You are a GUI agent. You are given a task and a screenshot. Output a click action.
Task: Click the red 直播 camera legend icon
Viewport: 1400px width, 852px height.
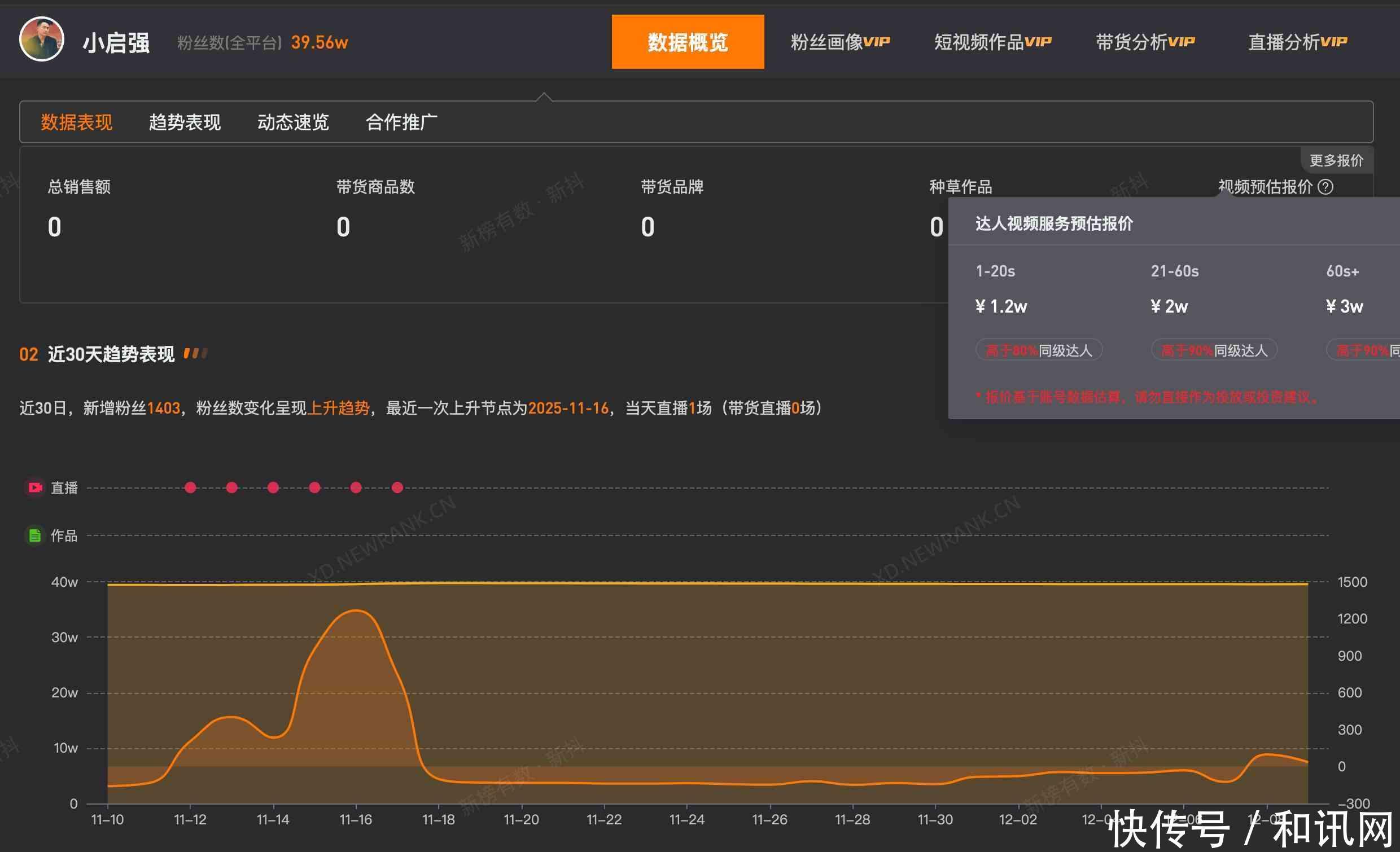[x=34, y=488]
